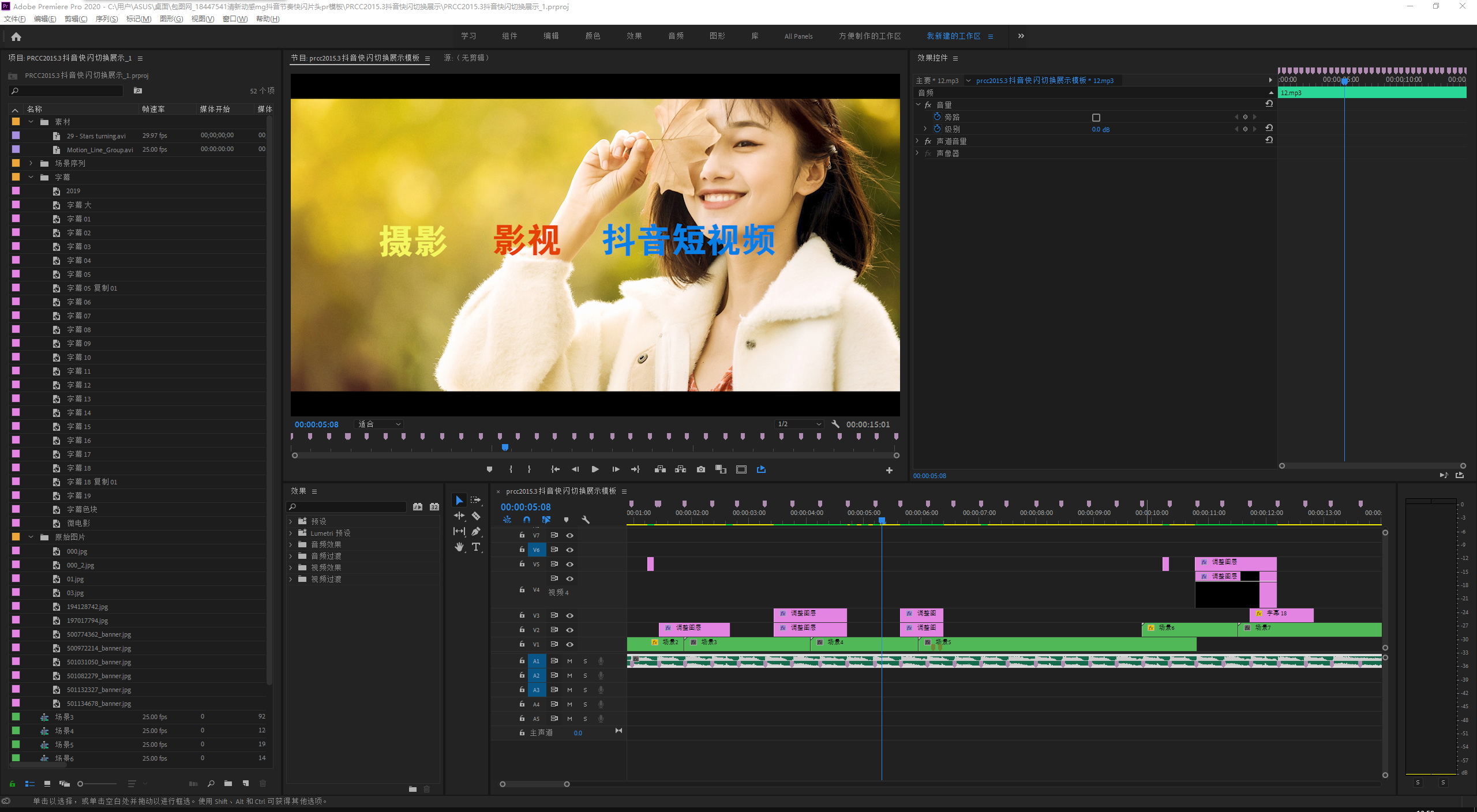Open the program monitor button editor plus
Screen dimensions: 1477x812
(x=889, y=470)
